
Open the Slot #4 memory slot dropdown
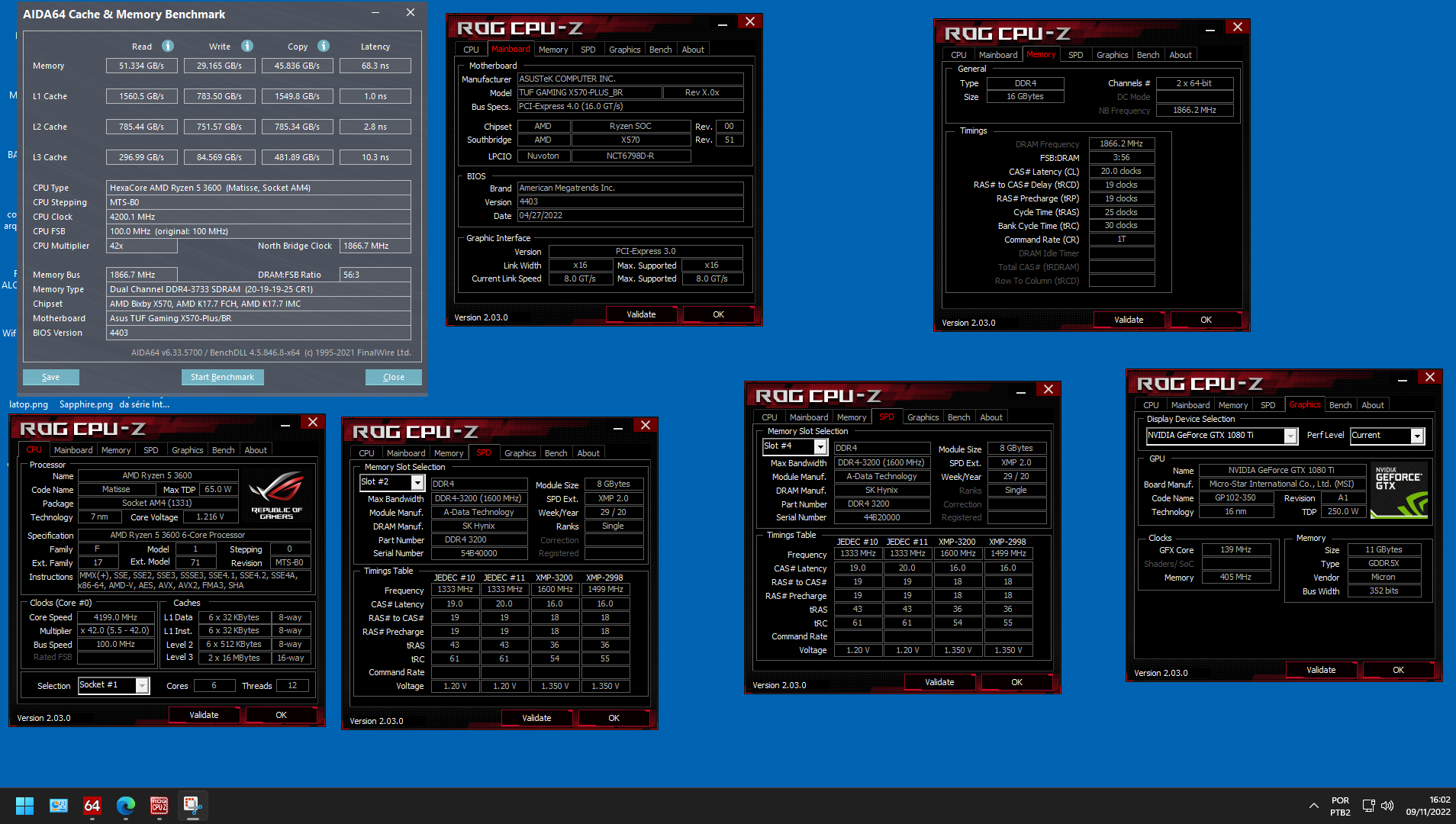[x=820, y=446]
